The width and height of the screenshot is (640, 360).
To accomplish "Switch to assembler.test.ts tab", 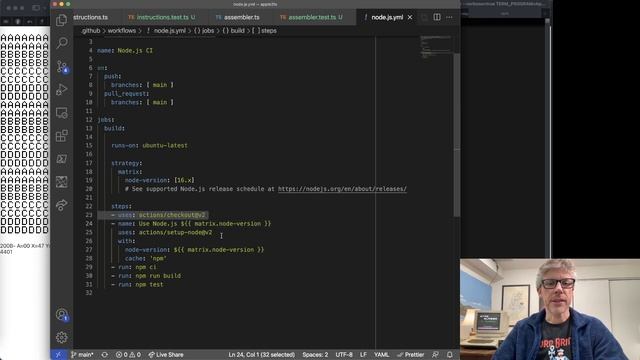I will coord(312,17).
